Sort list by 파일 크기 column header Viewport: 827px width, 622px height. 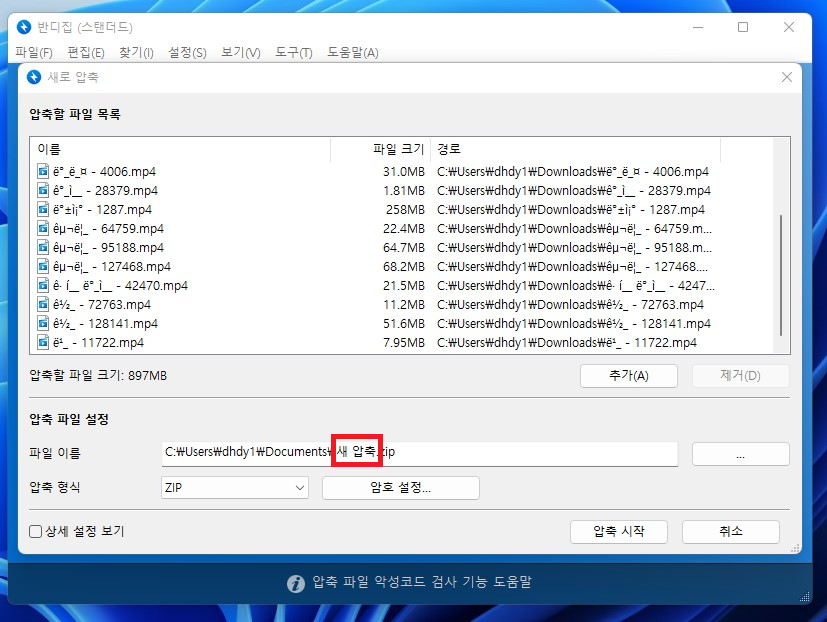tap(381, 149)
